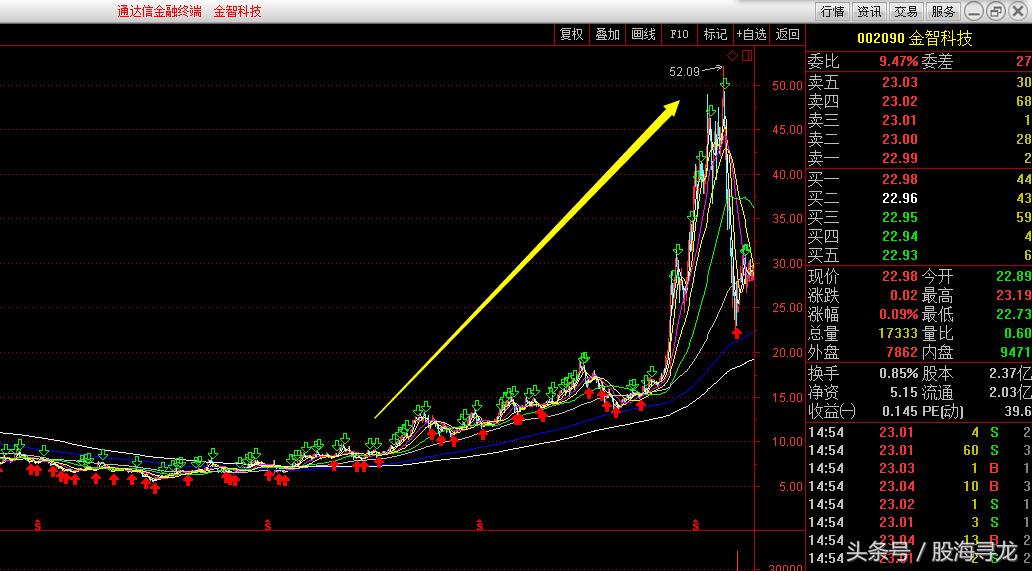Click the tick row priced 23.03 B
1032x571 pixels.
click(x=919, y=468)
